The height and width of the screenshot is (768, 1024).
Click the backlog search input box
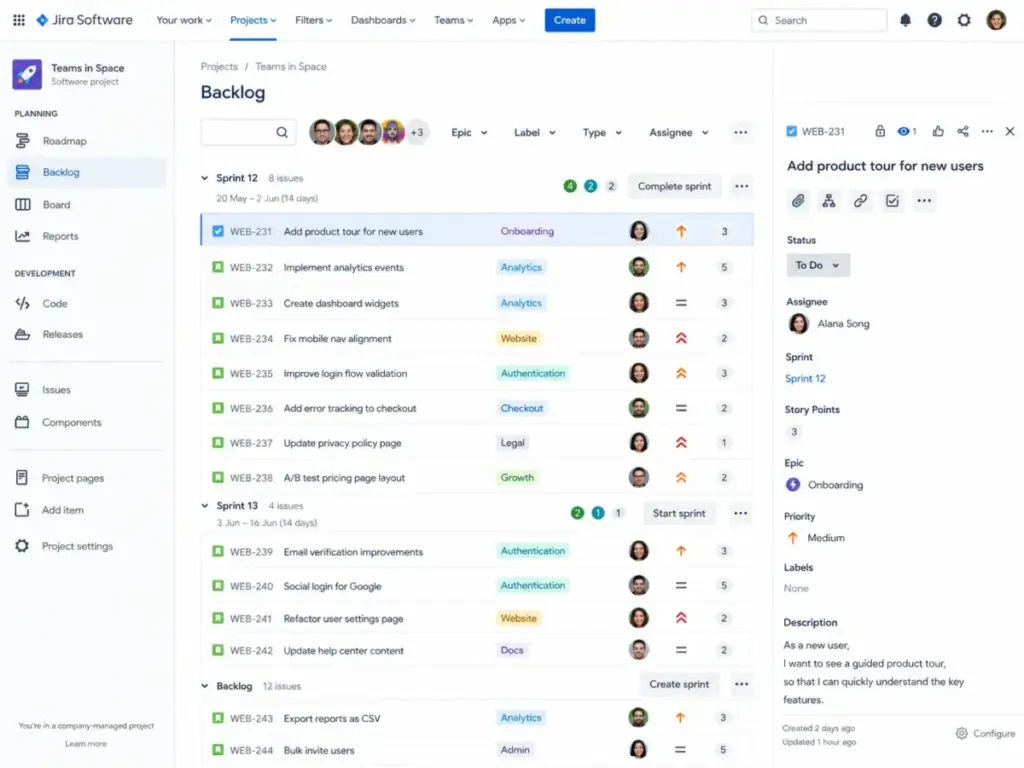pyautogui.click(x=248, y=133)
